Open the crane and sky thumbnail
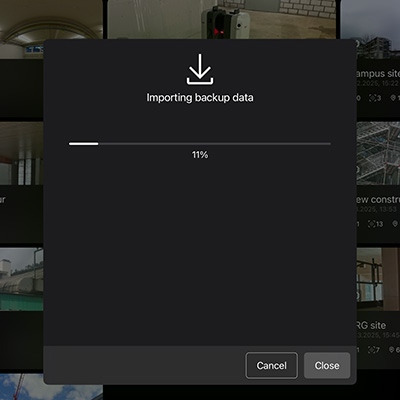This screenshot has width=400, height=400. tap(51, 387)
